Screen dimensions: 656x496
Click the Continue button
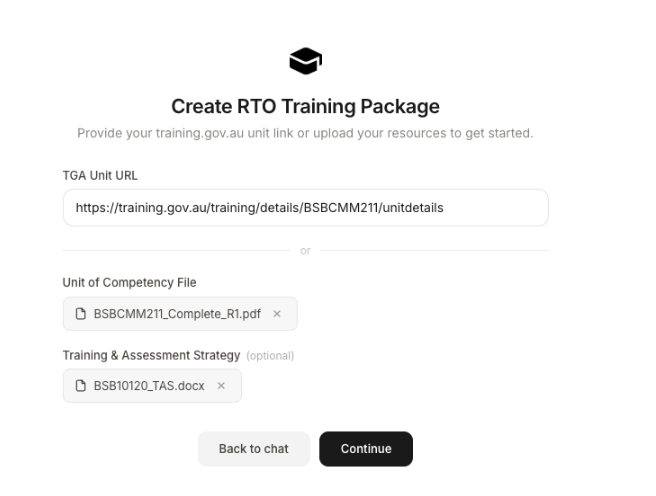pyautogui.click(x=366, y=449)
